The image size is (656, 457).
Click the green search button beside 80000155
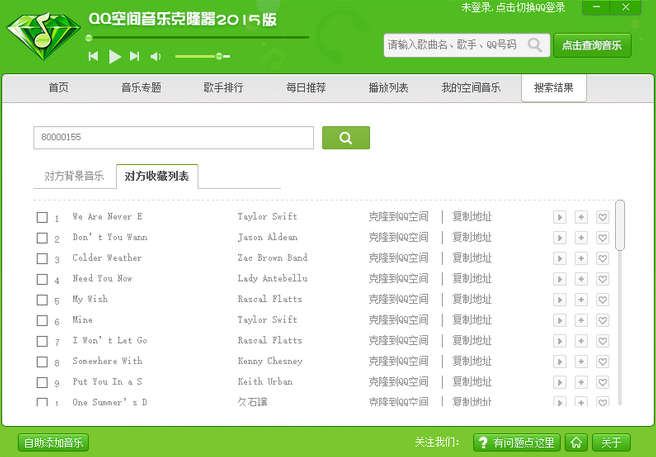coord(346,137)
